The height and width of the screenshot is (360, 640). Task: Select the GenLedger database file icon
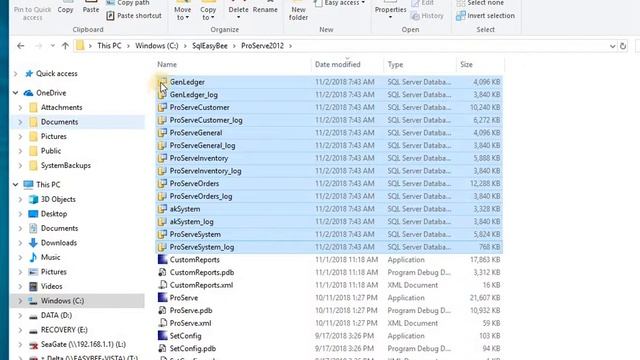pos(162,82)
